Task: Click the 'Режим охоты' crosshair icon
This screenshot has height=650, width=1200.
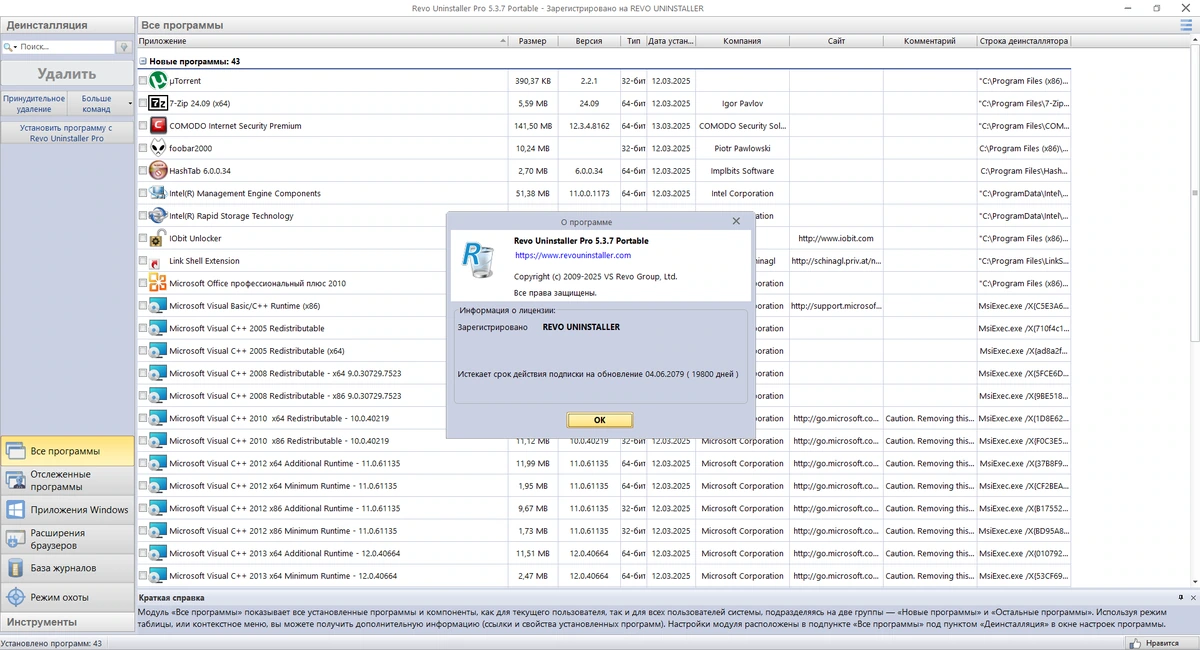Action: (x=15, y=597)
